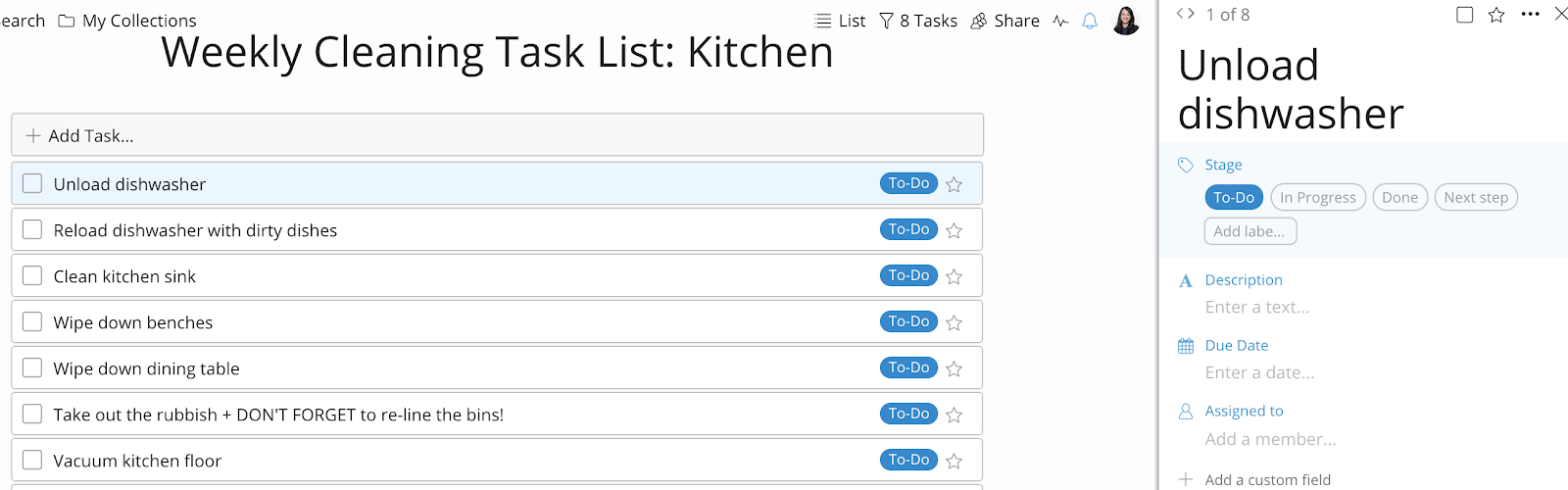Open the three-dot more options menu
1568x490 pixels.
coord(1530,15)
